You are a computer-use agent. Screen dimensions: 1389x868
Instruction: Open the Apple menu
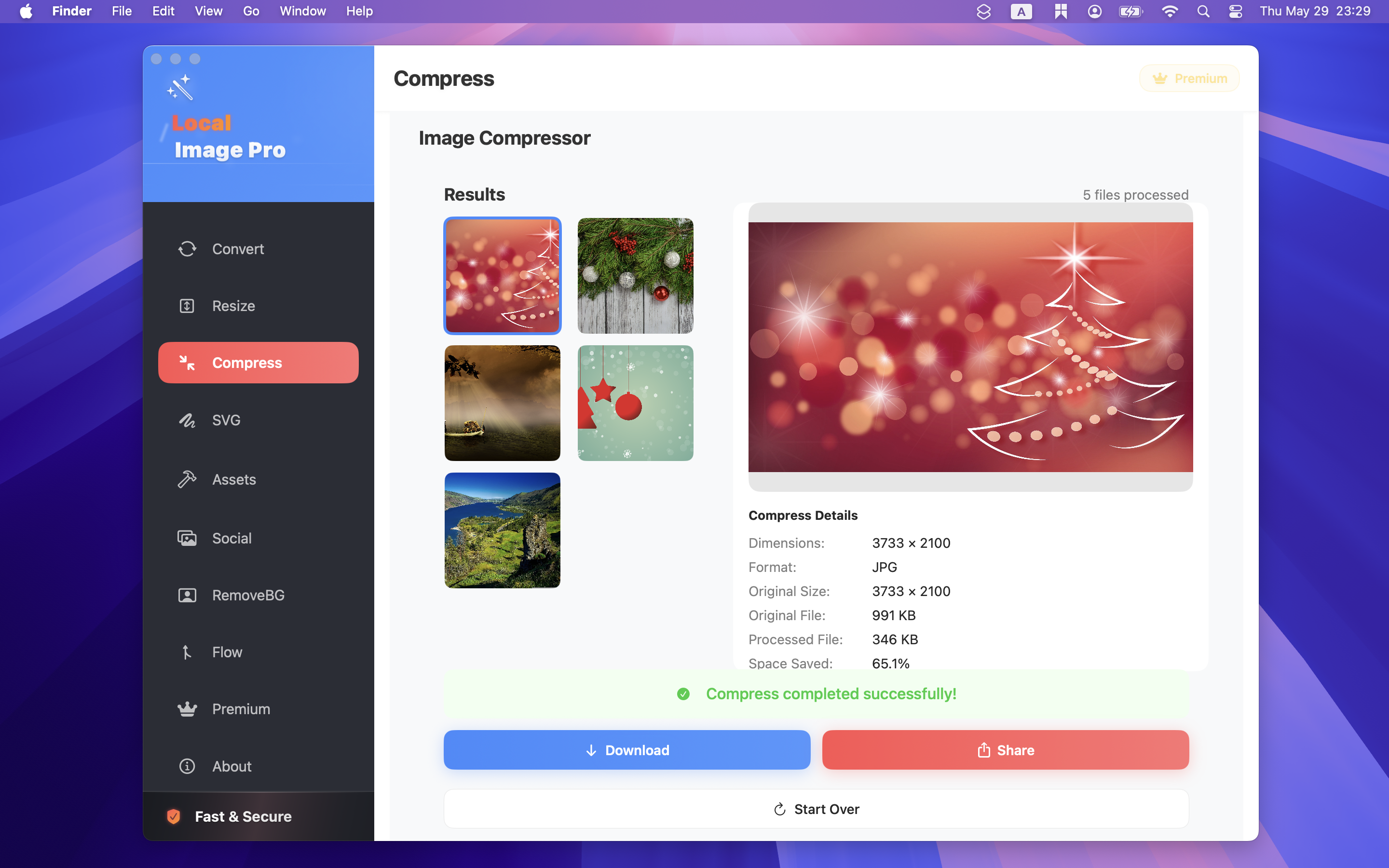coord(26,12)
